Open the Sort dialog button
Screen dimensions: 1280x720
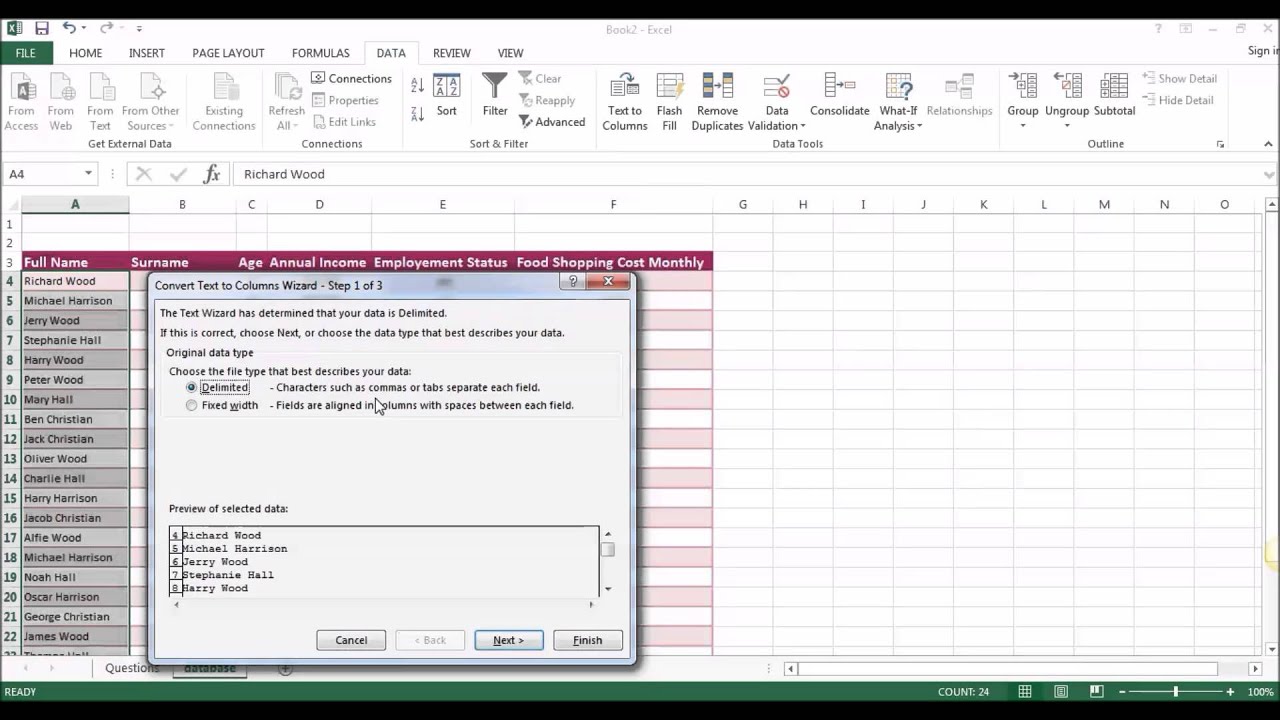click(x=446, y=96)
